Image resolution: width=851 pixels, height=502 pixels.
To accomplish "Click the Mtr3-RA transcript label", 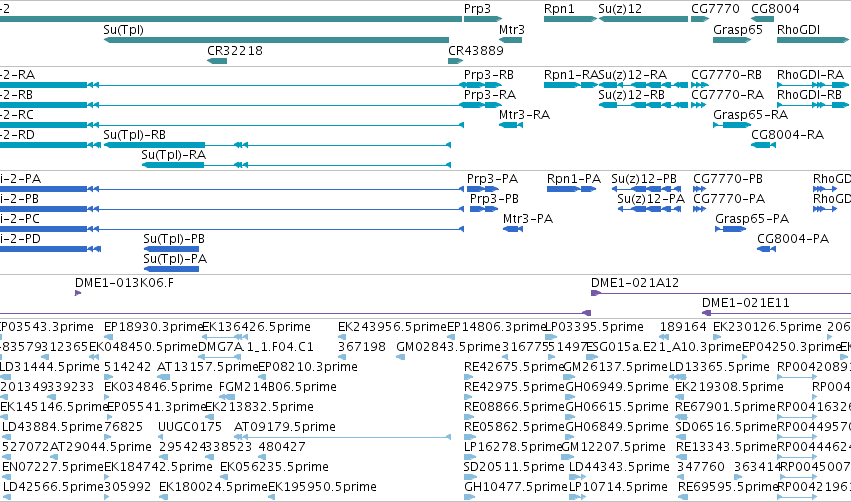I will [524, 115].
